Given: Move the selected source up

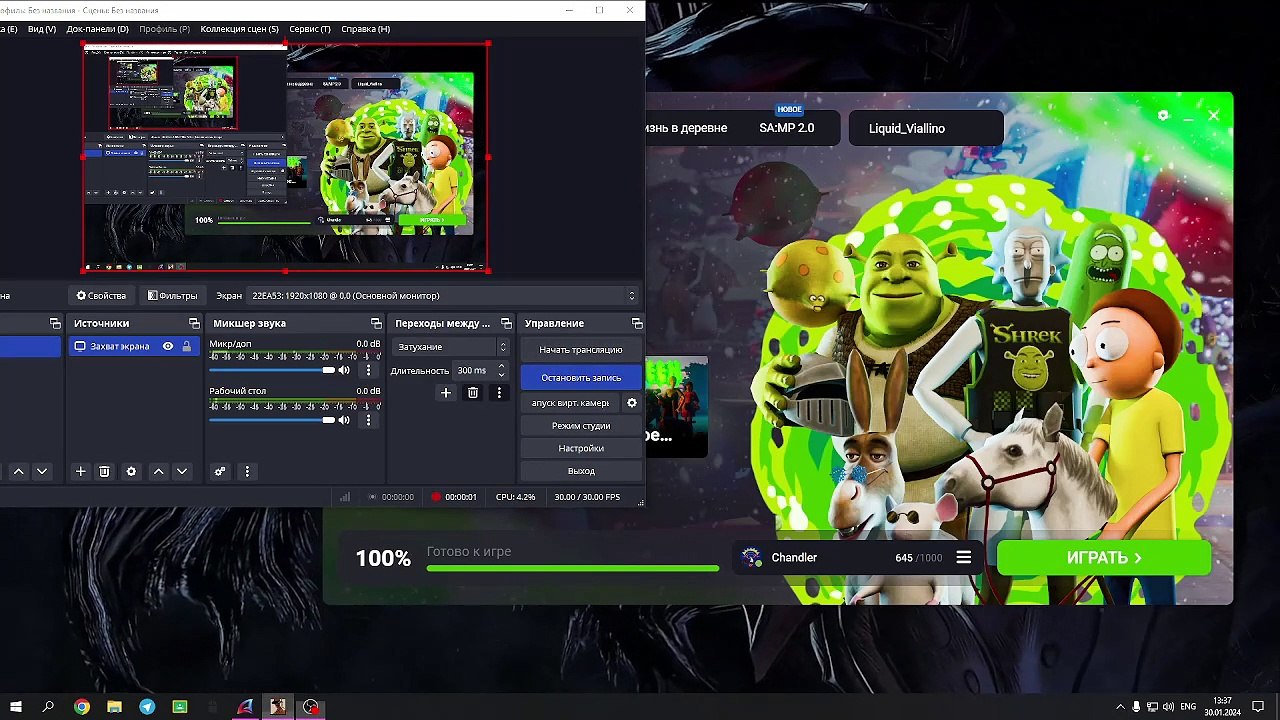Looking at the screenshot, I should pos(158,471).
